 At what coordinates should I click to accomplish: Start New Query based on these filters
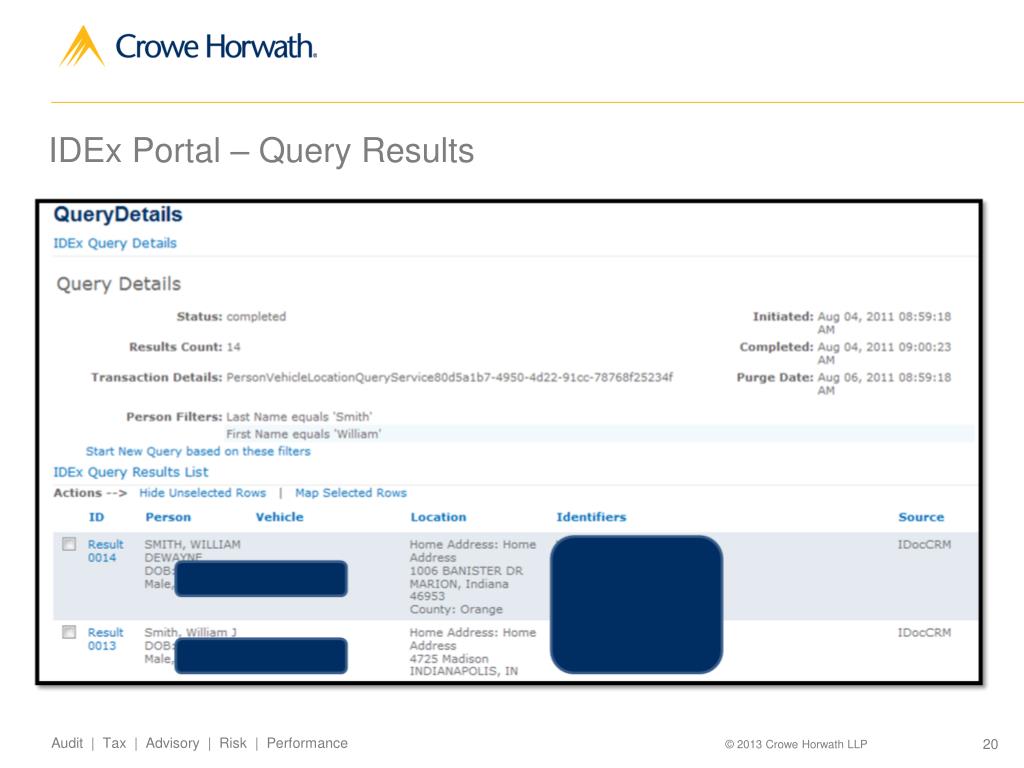pos(198,451)
